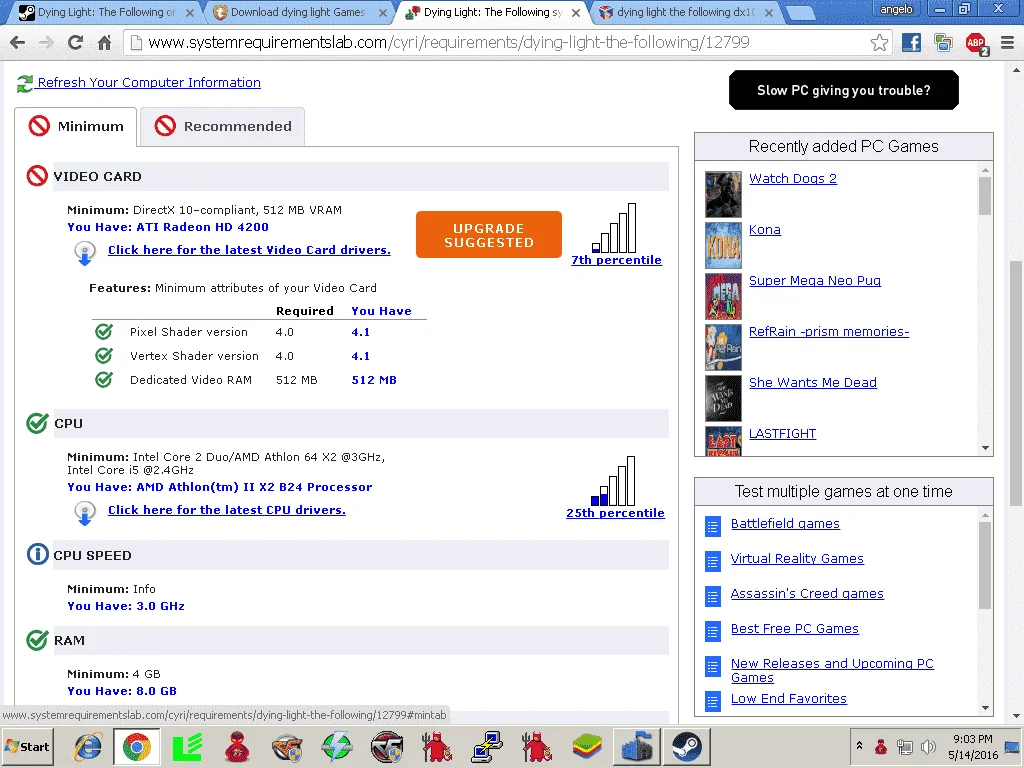This screenshot has height=768, width=1024.
Task: Open the latest CPU drivers link
Action: pyautogui.click(x=227, y=509)
